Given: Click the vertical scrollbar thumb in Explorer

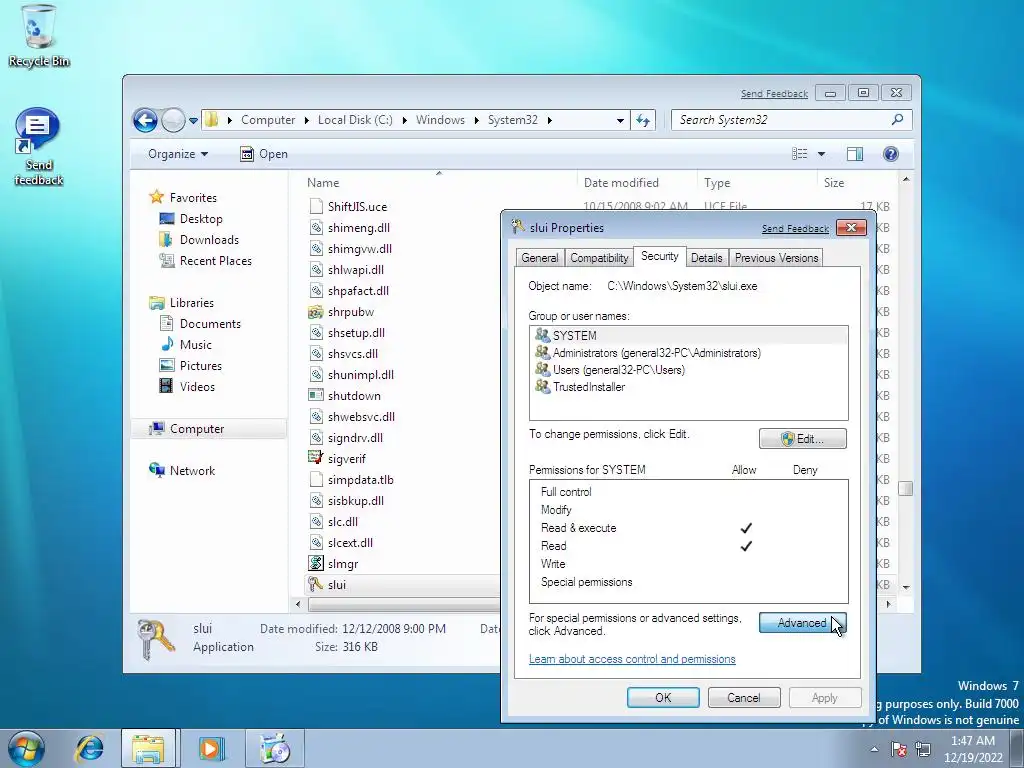Looking at the screenshot, I should click(905, 488).
